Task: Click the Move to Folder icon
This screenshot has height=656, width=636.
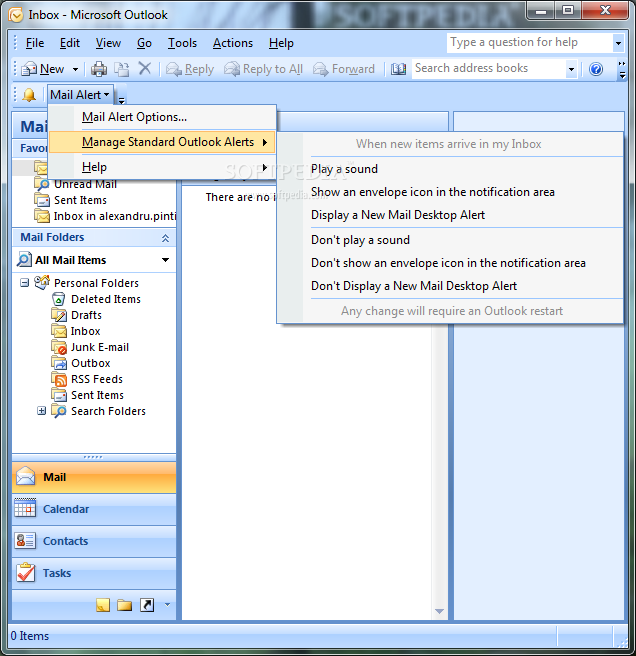Action: pyautogui.click(x=122, y=69)
